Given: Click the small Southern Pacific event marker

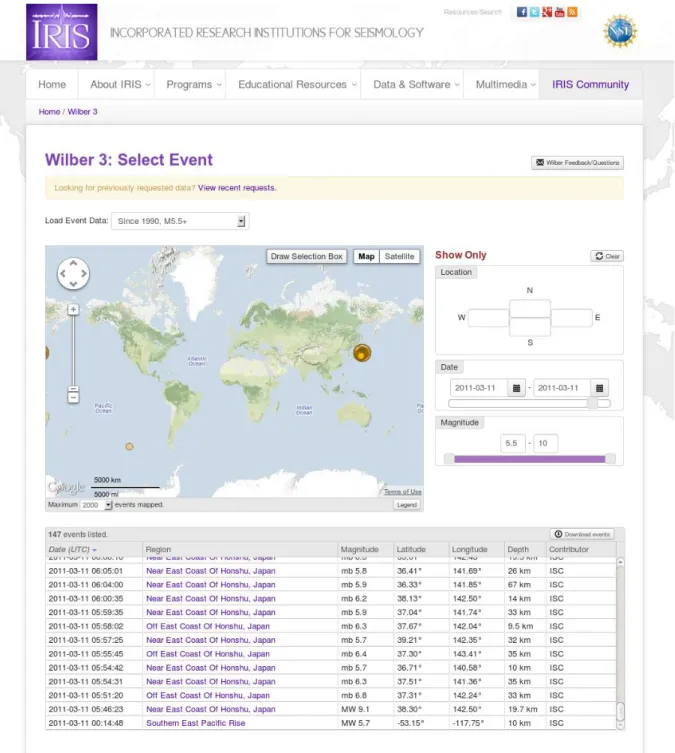Looking at the screenshot, I should point(129,447).
